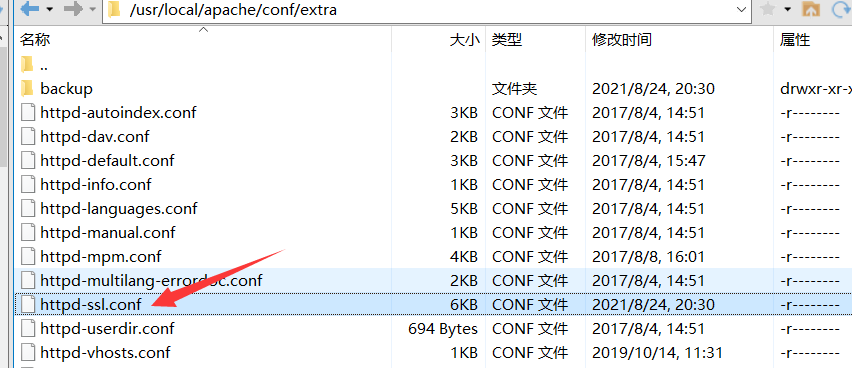Image resolution: width=852 pixels, height=368 pixels.
Task: Sort by the 名称 column header
Action: [x=35, y=40]
